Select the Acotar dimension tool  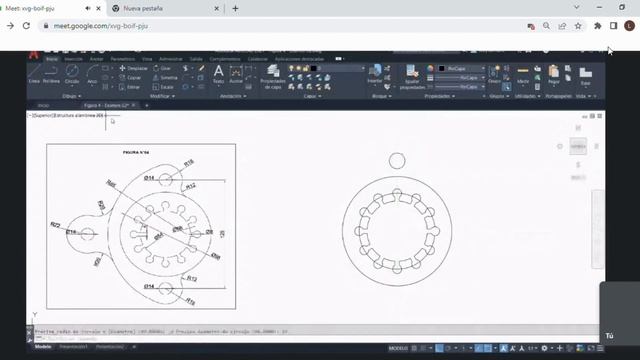pyautogui.click(x=236, y=74)
